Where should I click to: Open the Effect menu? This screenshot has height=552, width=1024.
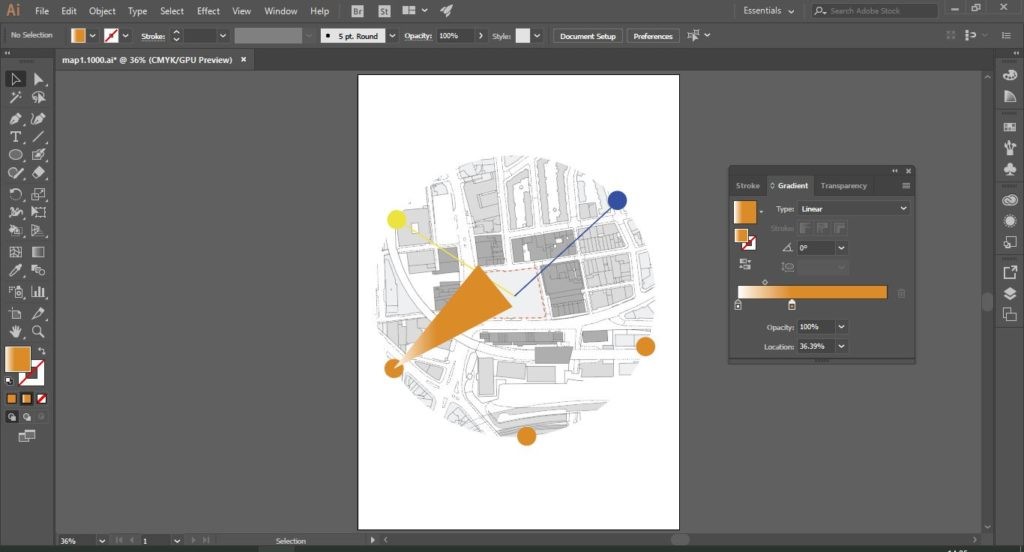(x=208, y=11)
